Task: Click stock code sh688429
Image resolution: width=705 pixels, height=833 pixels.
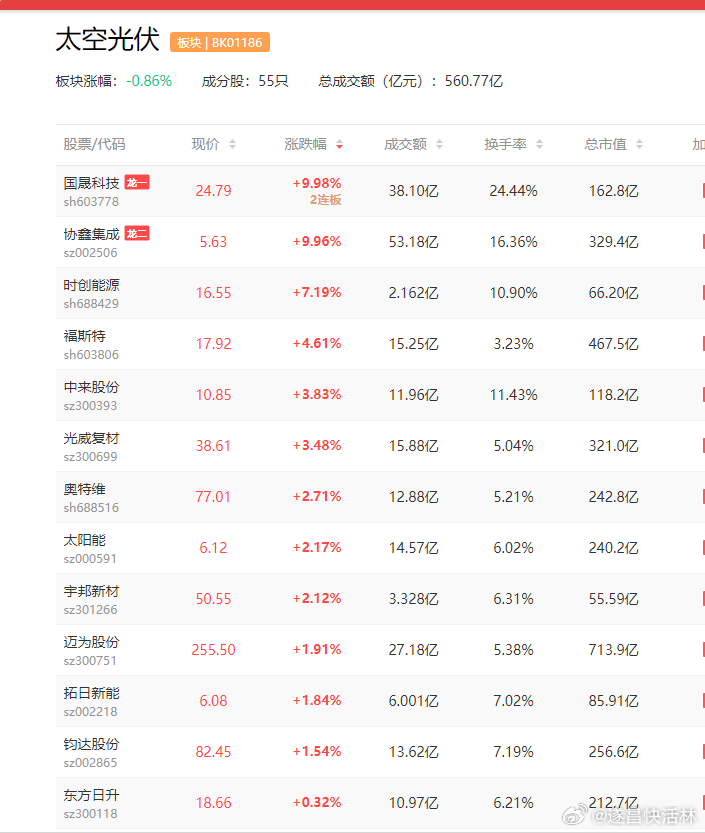Action: [91, 304]
